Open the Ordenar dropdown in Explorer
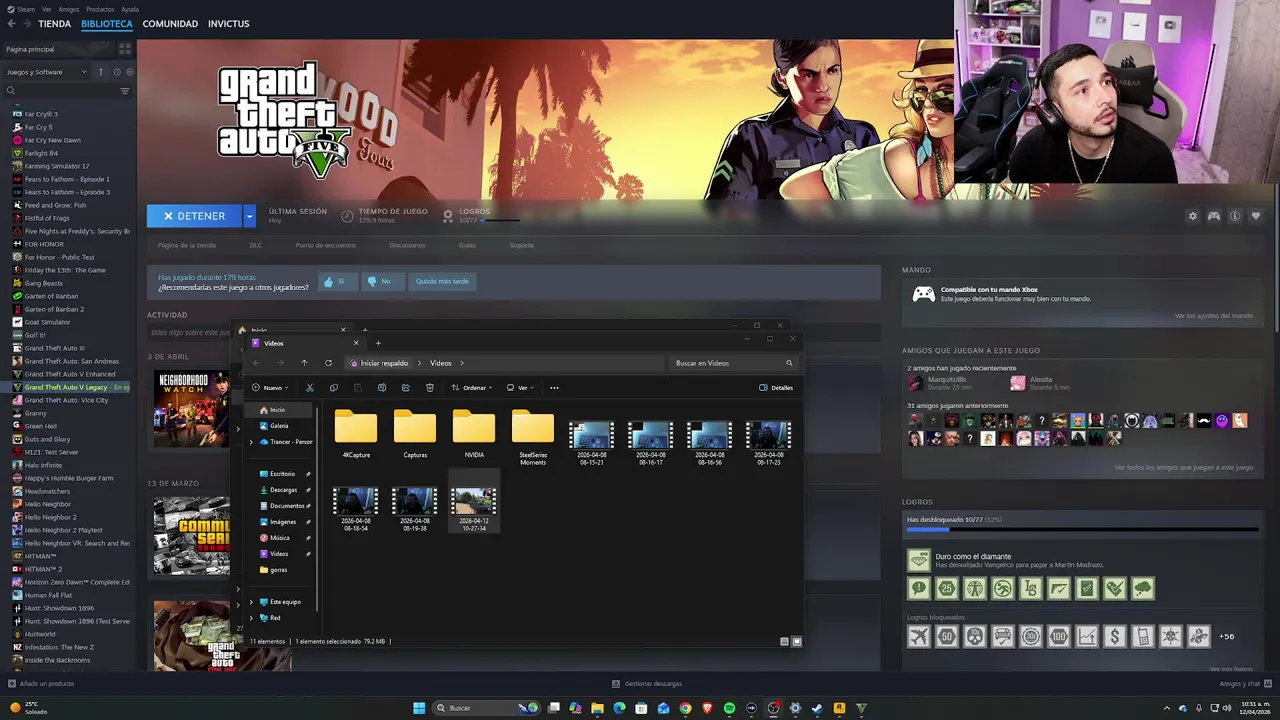 472,388
